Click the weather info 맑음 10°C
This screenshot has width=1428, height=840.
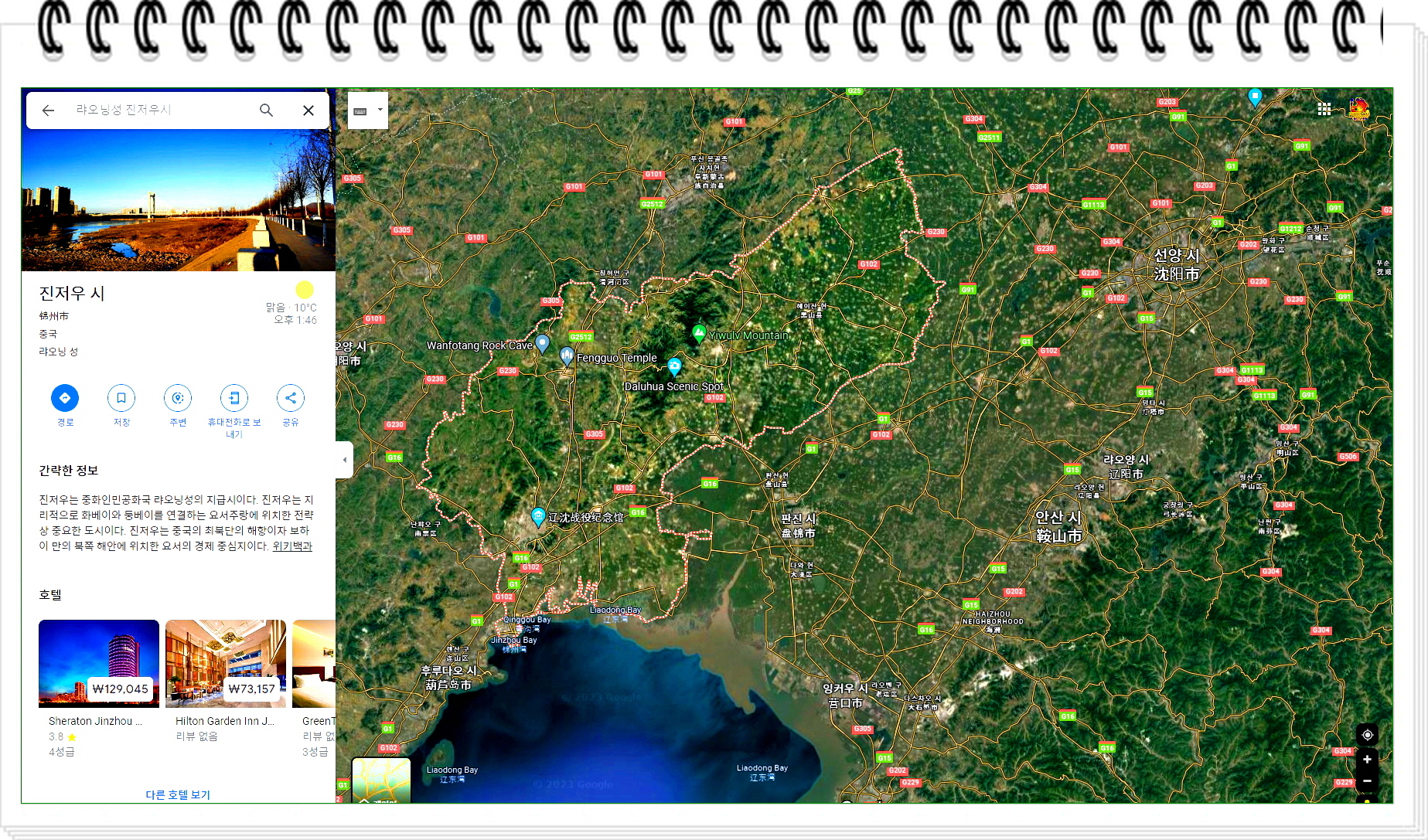pos(291,308)
